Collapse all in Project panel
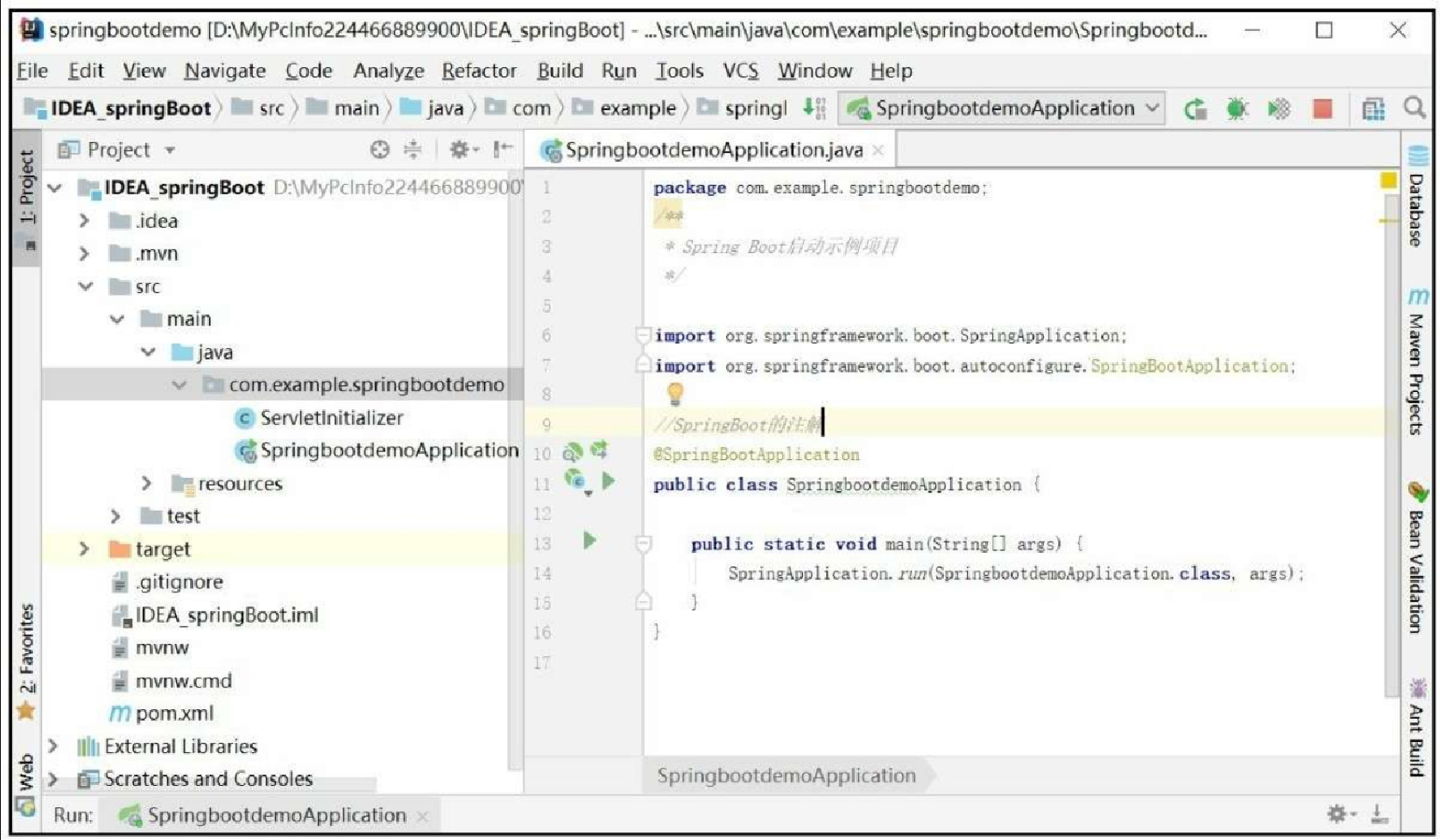 pyautogui.click(x=413, y=150)
